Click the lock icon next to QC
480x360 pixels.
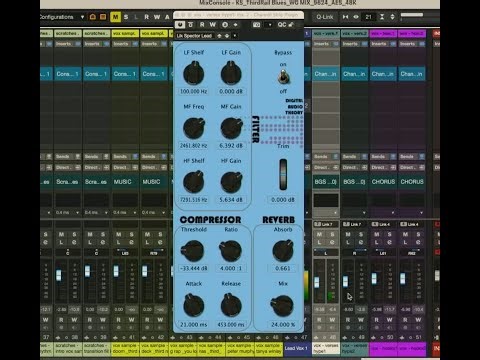click(x=291, y=25)
